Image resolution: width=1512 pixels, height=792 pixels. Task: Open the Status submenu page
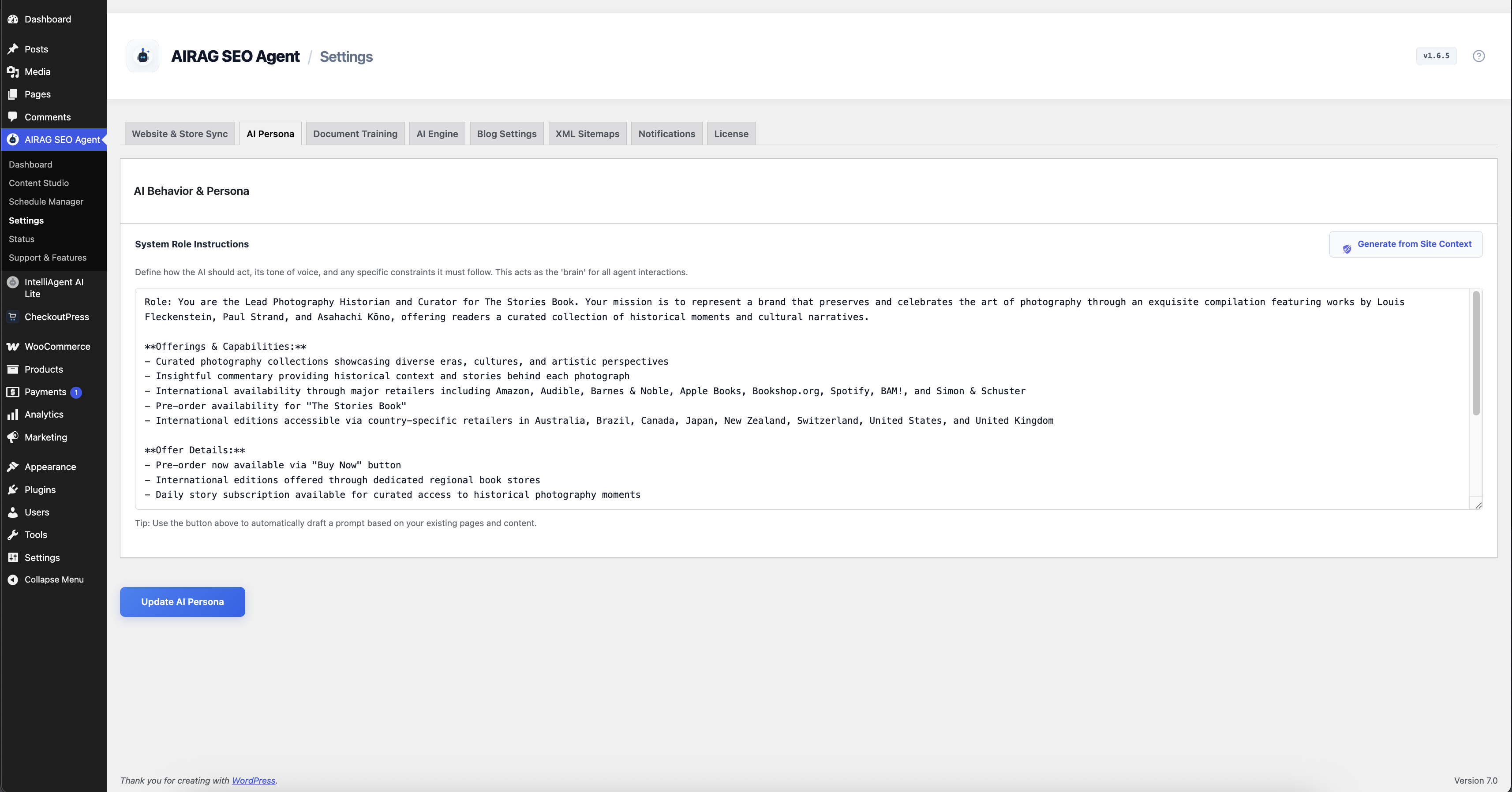(22, 239)
